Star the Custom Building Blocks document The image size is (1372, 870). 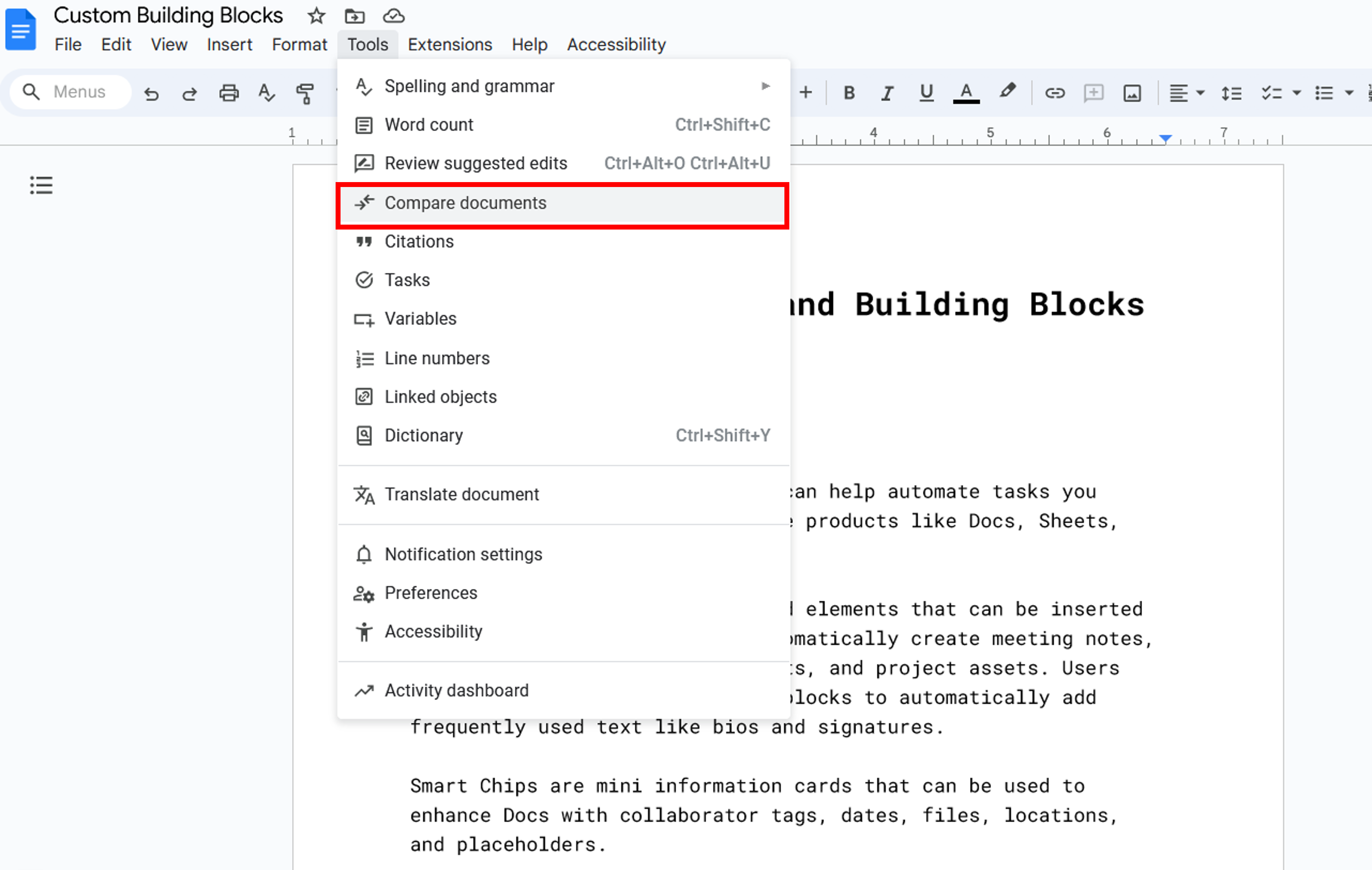316,16
